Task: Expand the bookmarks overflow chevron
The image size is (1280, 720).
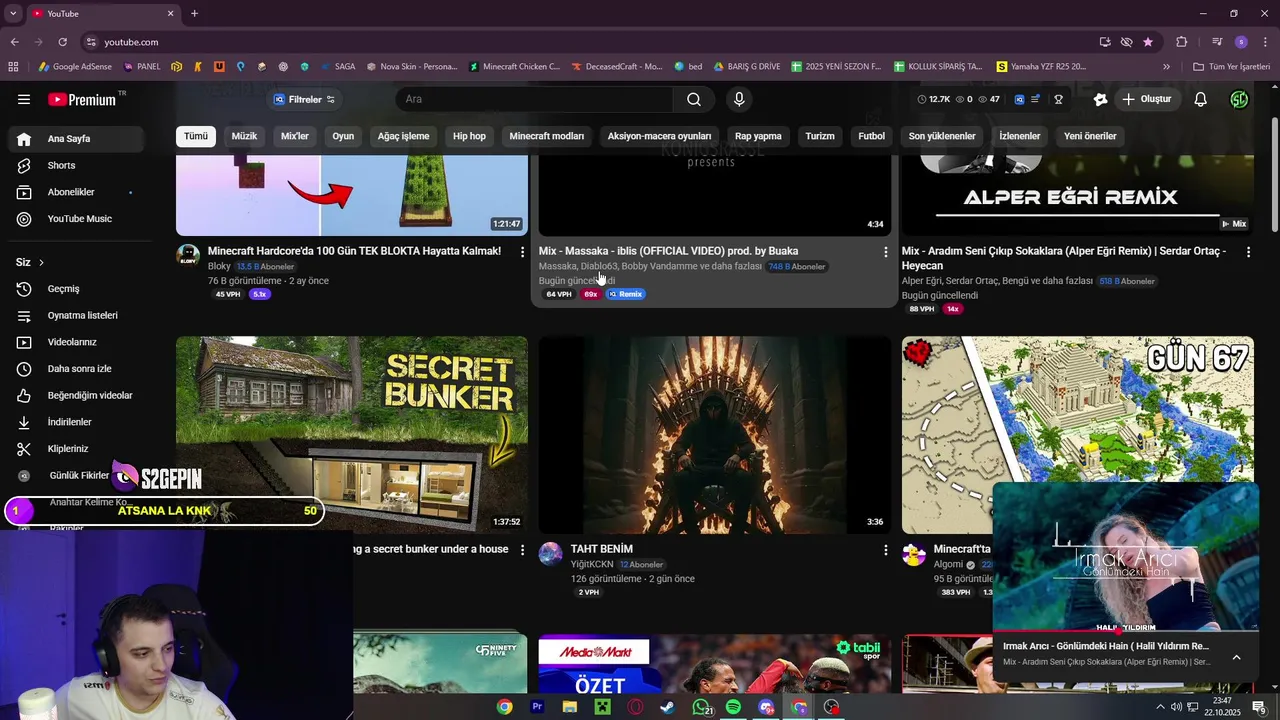Action: click(1166, 67)
